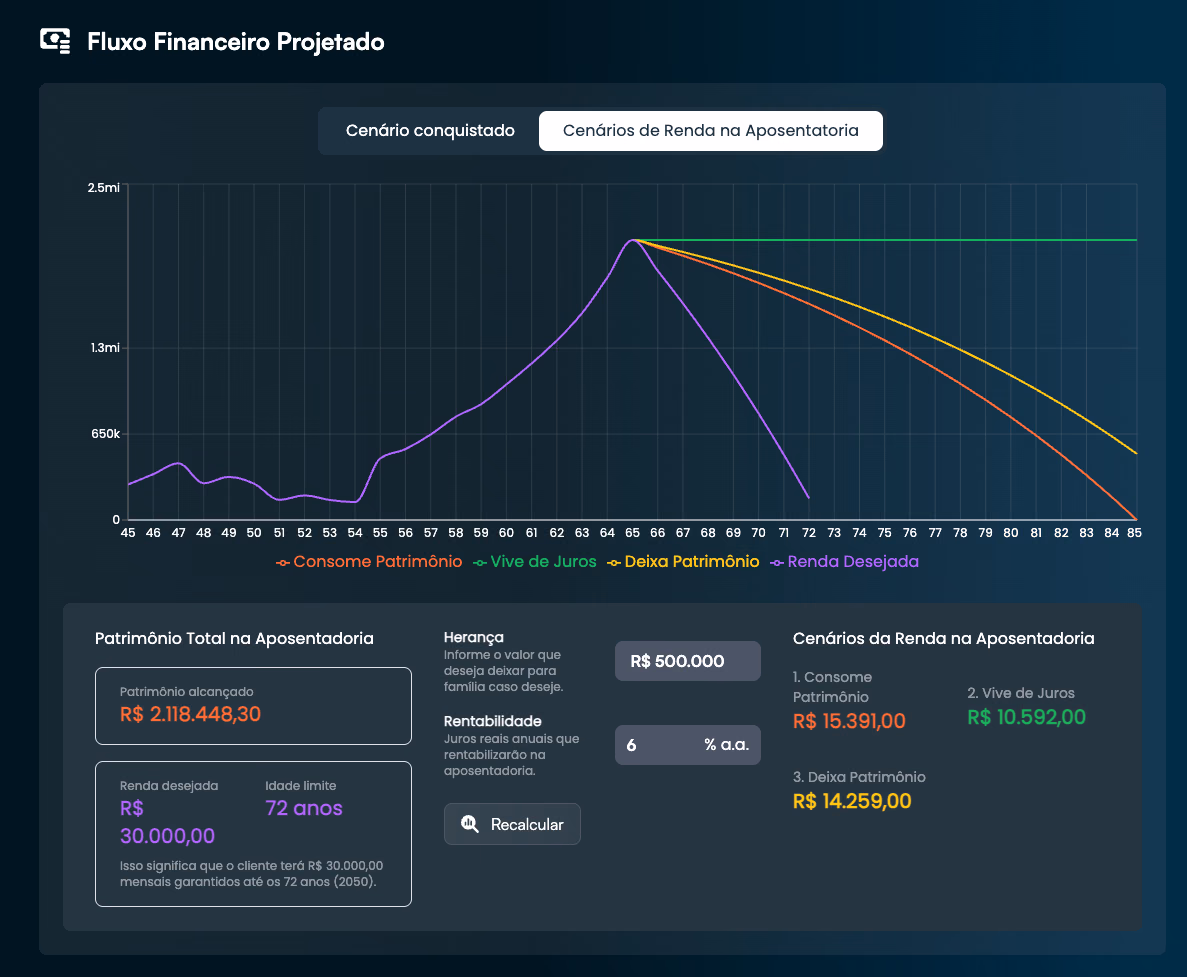Click the money icon beside Fluxo Financeiro Projetado
The image size is (1187, 977).
click(55, 41)
